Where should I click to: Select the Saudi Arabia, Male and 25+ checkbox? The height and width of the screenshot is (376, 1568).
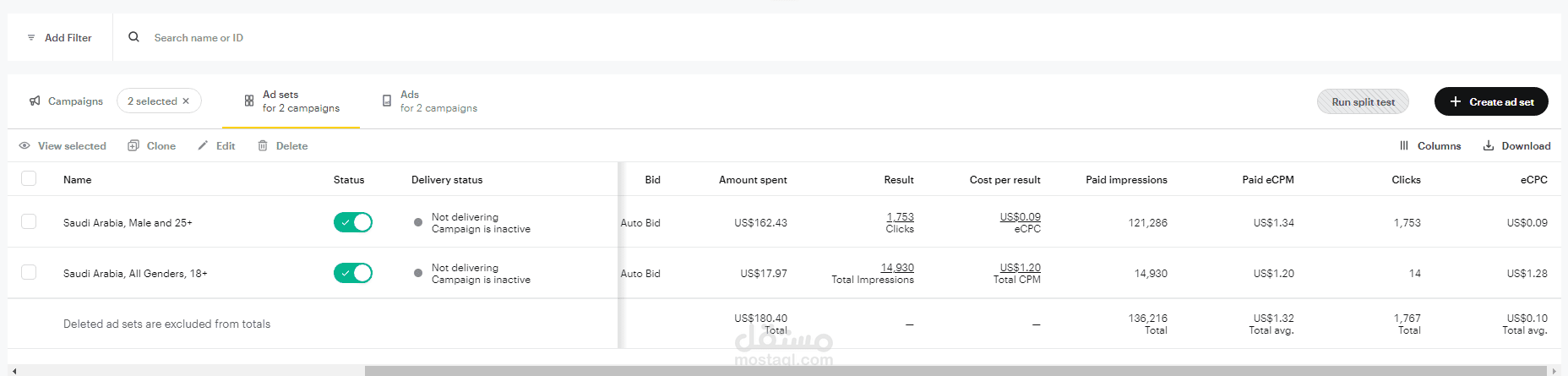click(x=29, y=221)
